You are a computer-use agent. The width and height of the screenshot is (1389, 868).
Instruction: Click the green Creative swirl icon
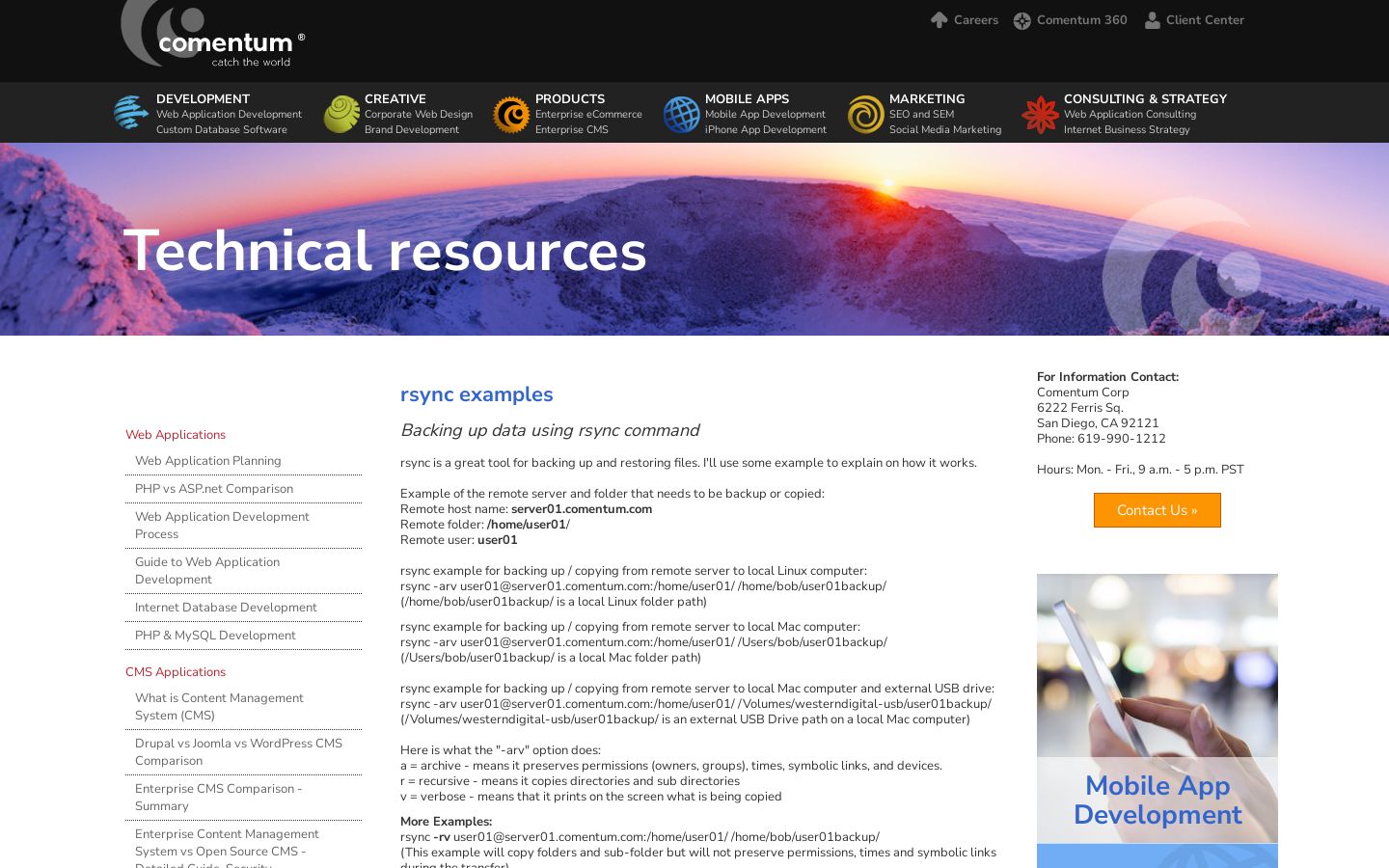click(x=341, y=114)
